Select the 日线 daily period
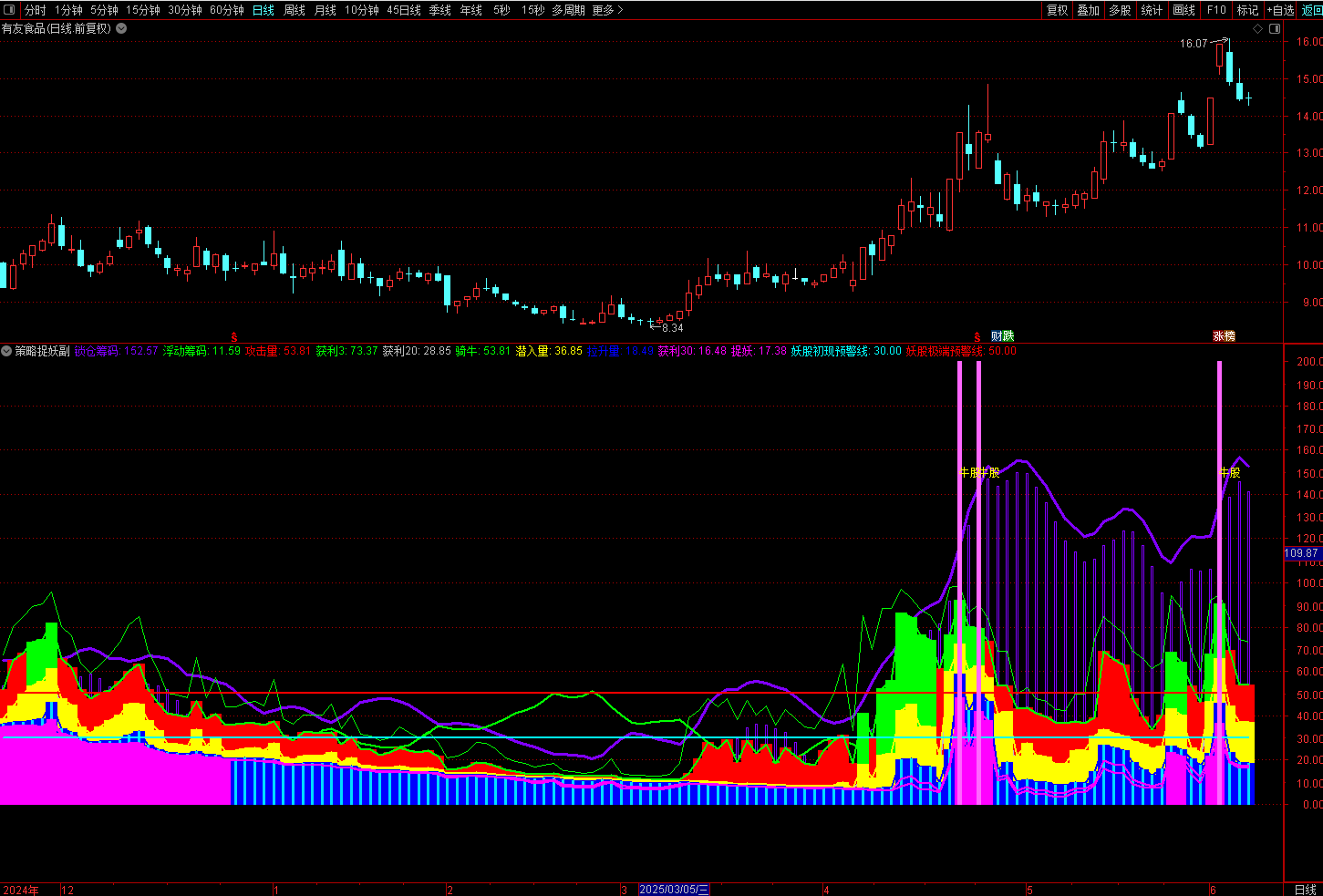 pos(264,10)
